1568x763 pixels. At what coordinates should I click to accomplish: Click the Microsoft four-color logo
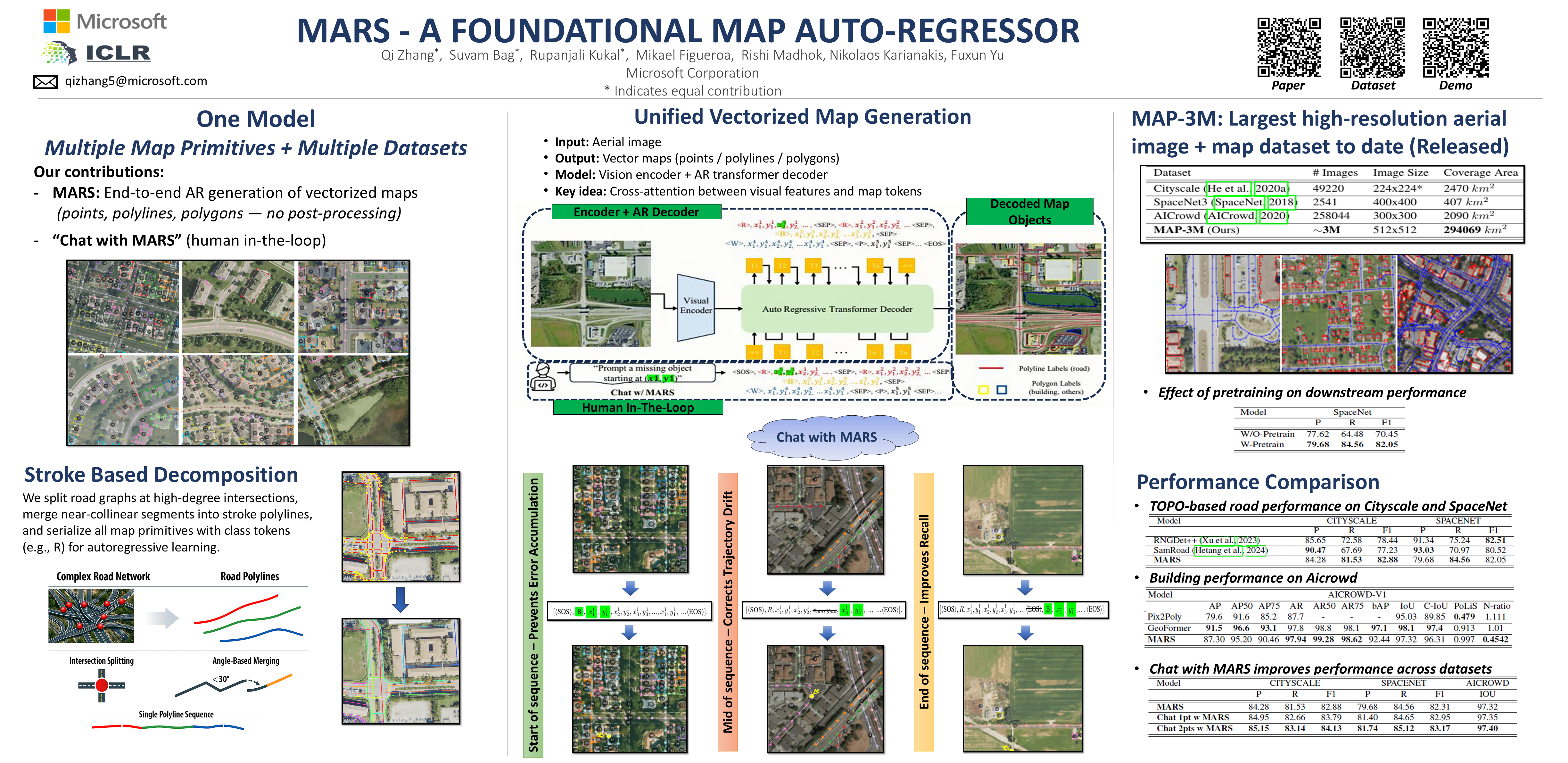[56, 21]
